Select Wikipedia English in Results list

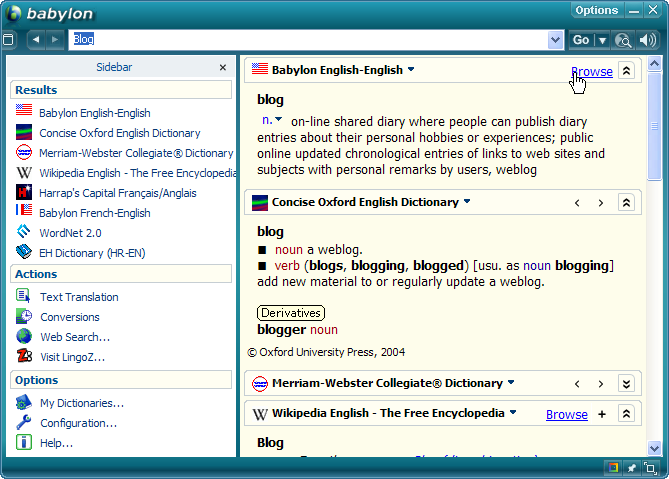point(137,173)
